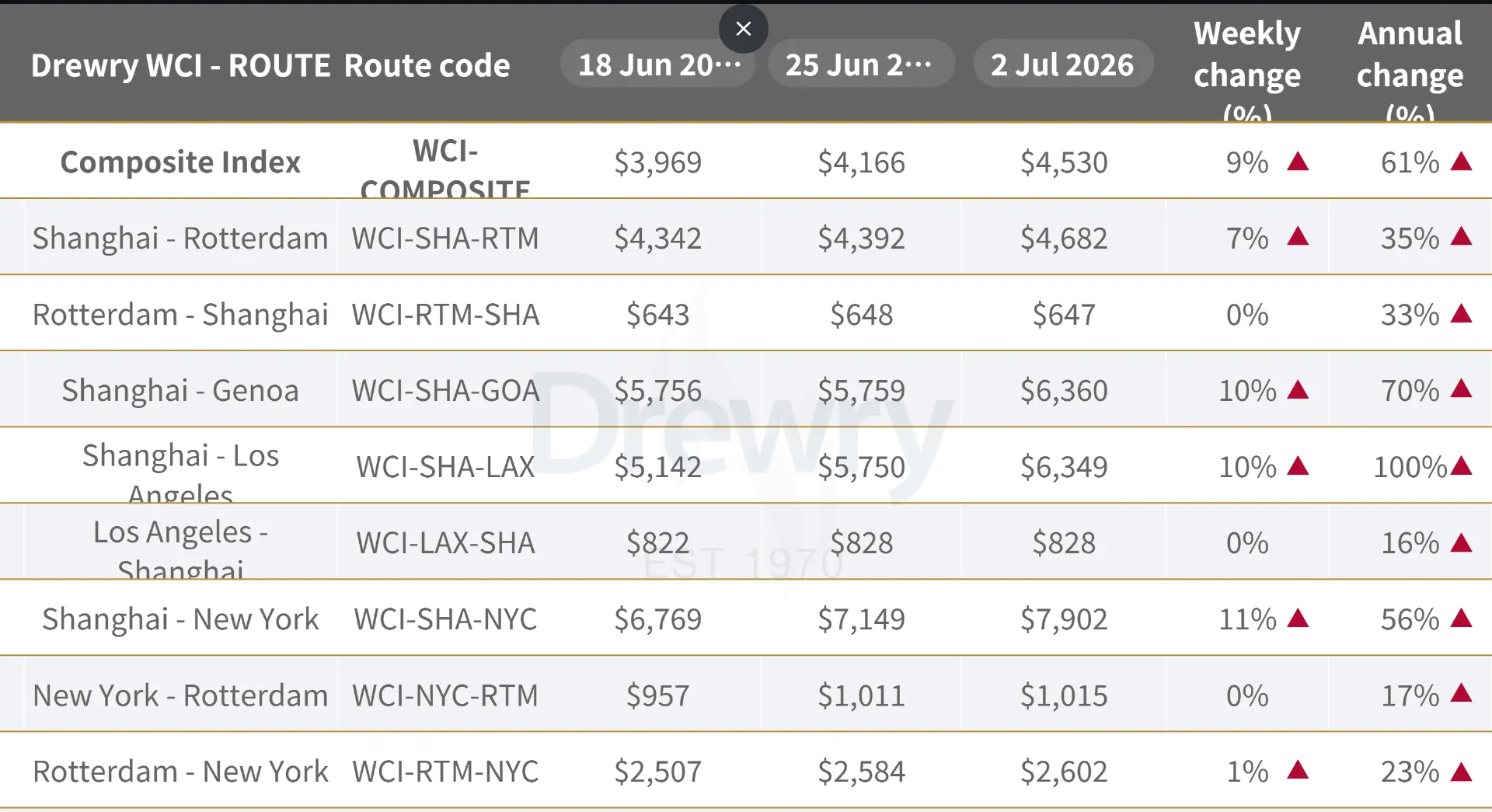Click the Rotterdam - New York weekly up arrow
Screen dimensions: 1492x812
point(1298,770)
